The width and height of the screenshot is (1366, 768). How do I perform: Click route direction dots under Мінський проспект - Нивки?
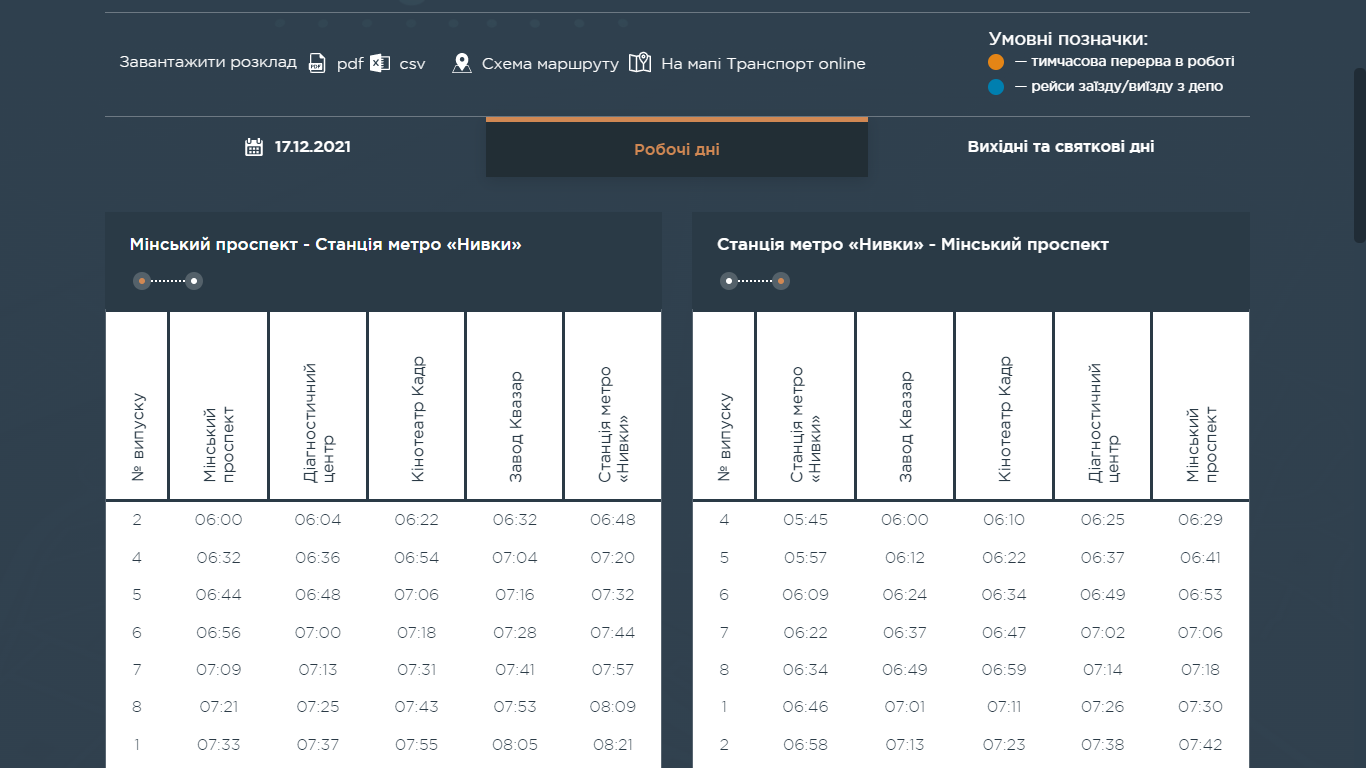(168, 281)
